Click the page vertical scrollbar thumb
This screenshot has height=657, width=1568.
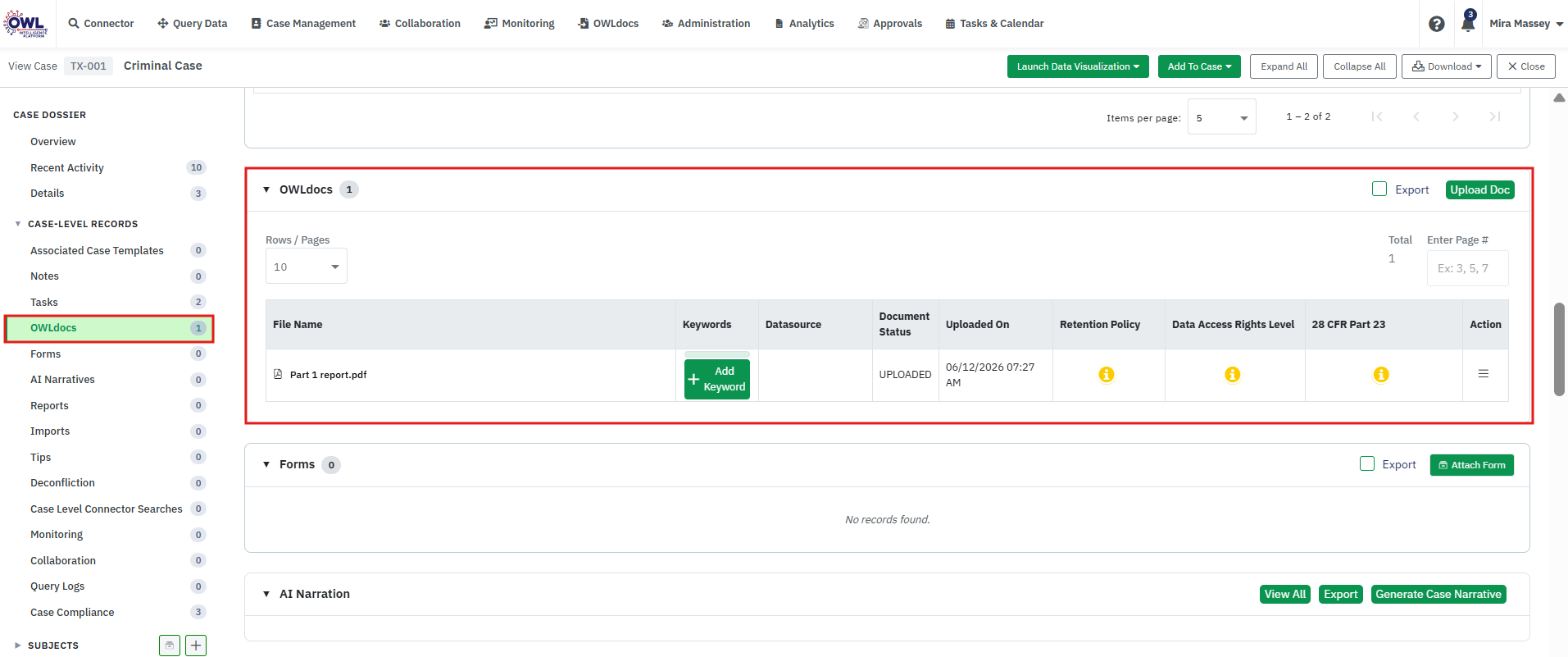point(1559,349)
